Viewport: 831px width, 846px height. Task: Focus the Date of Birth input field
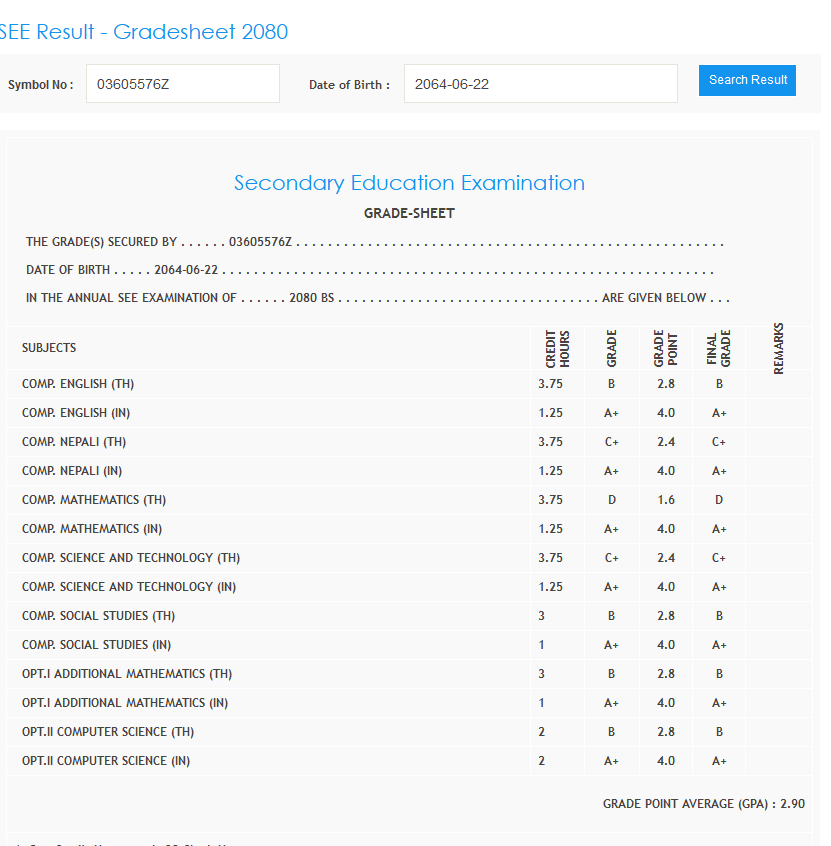540,84
